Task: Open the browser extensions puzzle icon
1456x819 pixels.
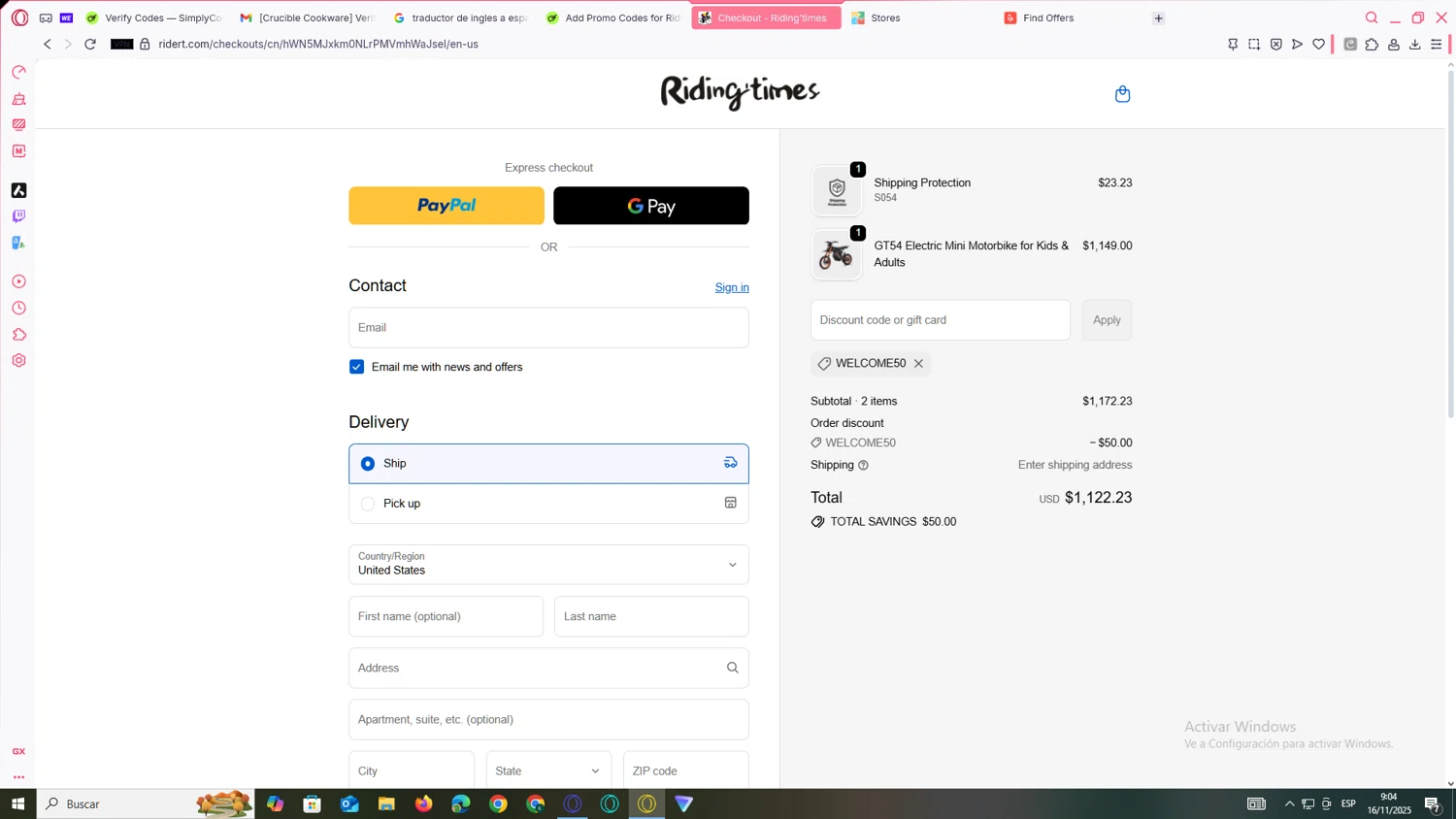Action: (x=1372, y=45)
